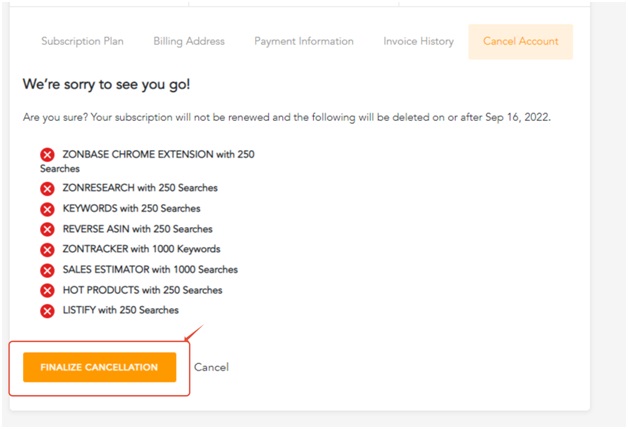Click red X icon beside KEYWORDS
The width and height of the screenshot is (628, 429).
(47, 209)
